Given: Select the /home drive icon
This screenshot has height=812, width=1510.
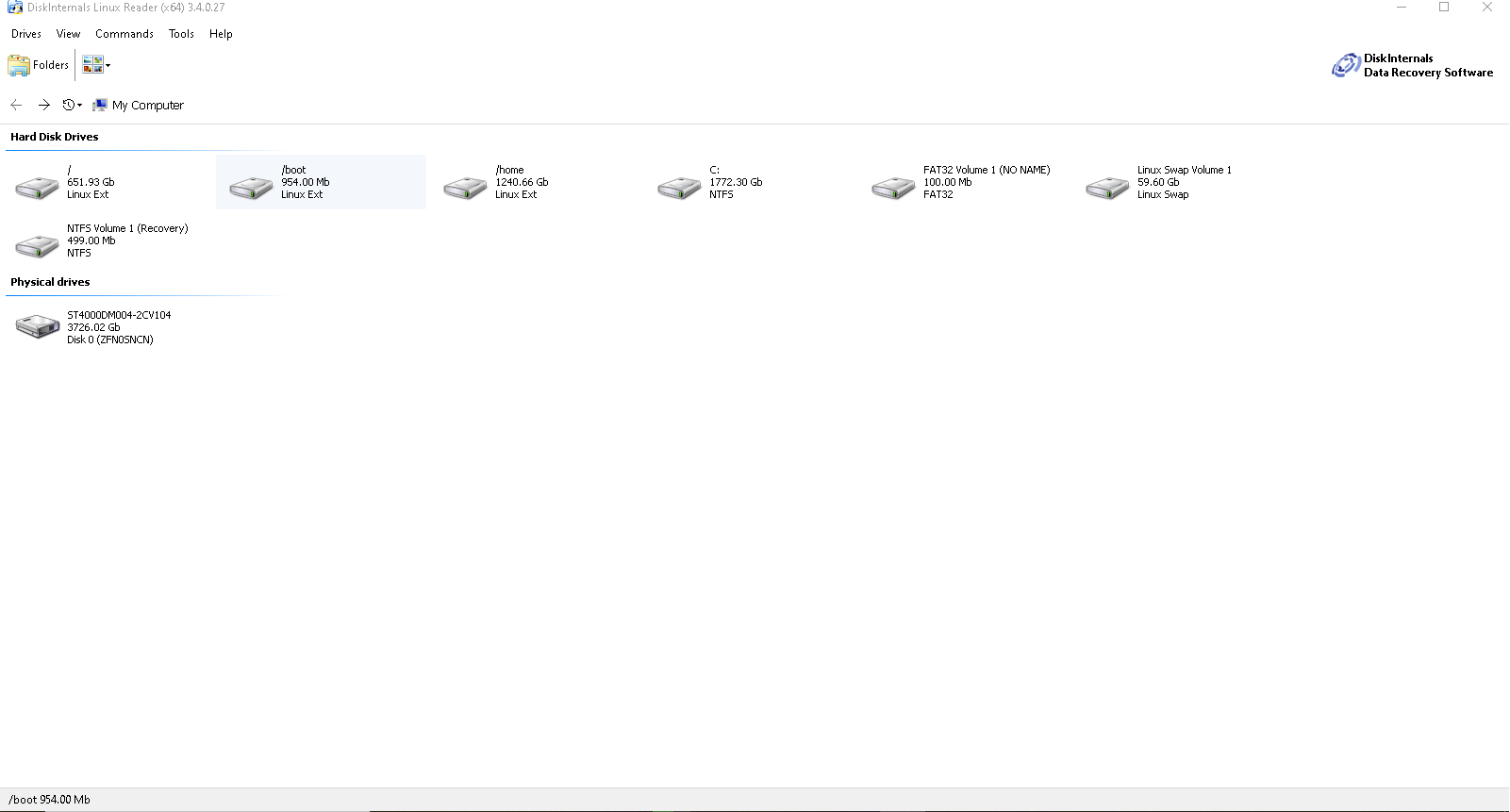Looking at the screenshot, I should (466, 187).
